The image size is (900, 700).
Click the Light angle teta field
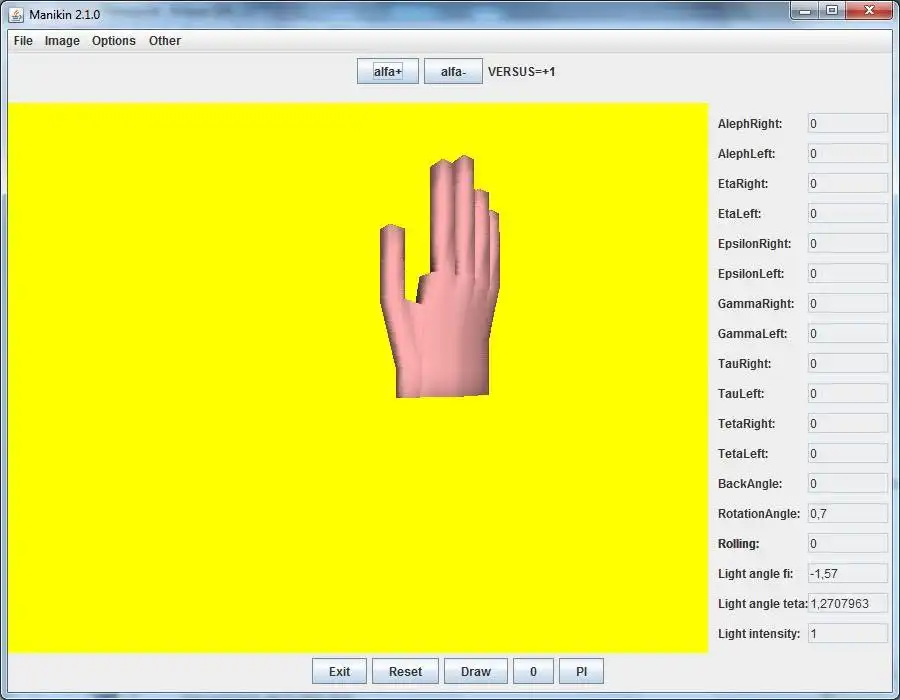coord(848,604)
